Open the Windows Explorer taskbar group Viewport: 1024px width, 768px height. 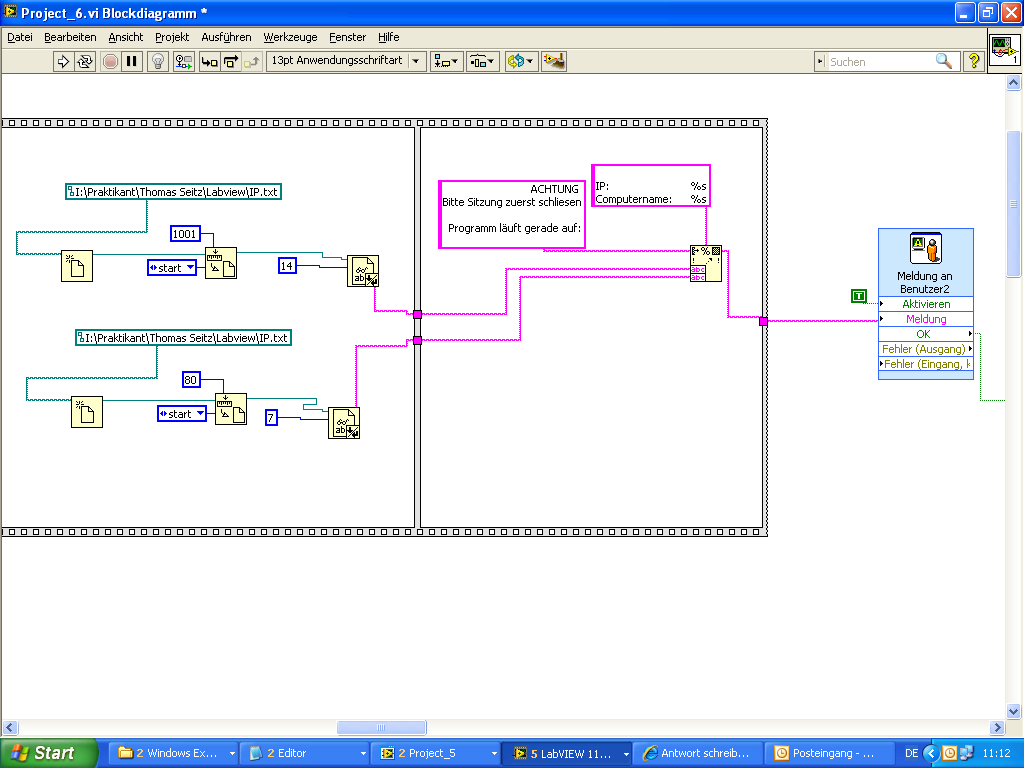(172, 753)
